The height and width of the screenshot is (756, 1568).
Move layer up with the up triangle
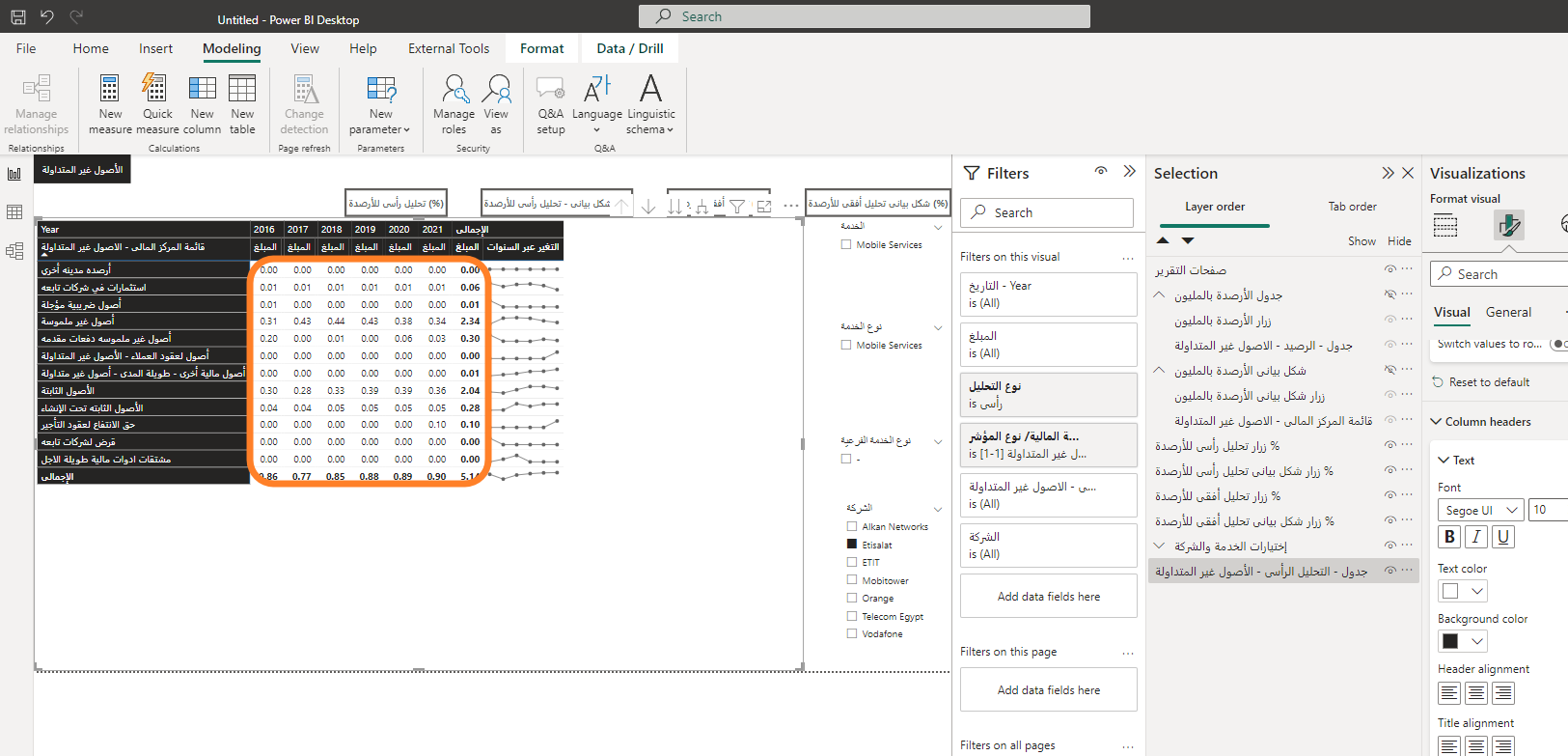pyautogui.click(x=1163, y=240)
